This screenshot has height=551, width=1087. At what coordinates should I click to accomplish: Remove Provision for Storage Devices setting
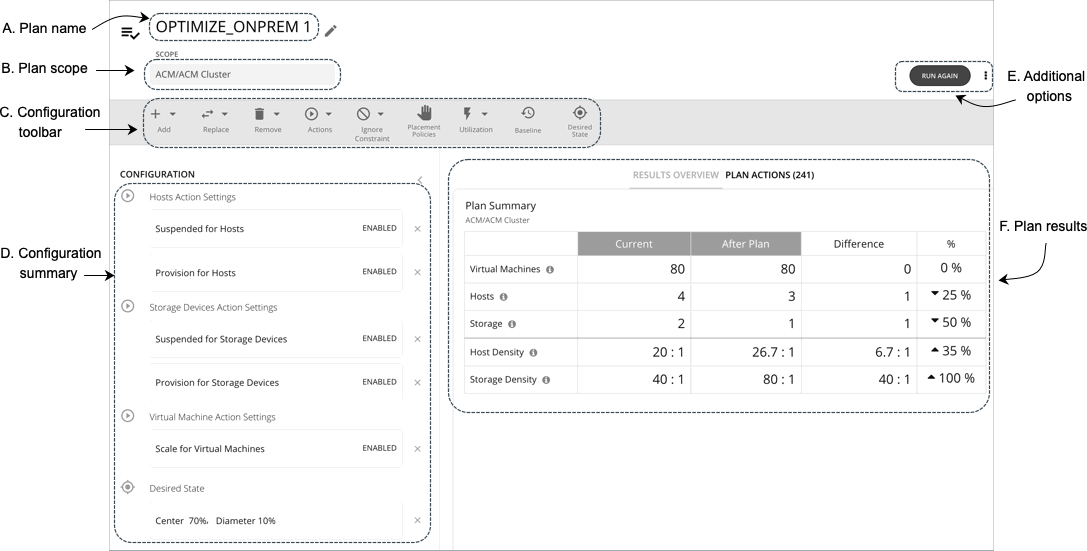(417, 383)
